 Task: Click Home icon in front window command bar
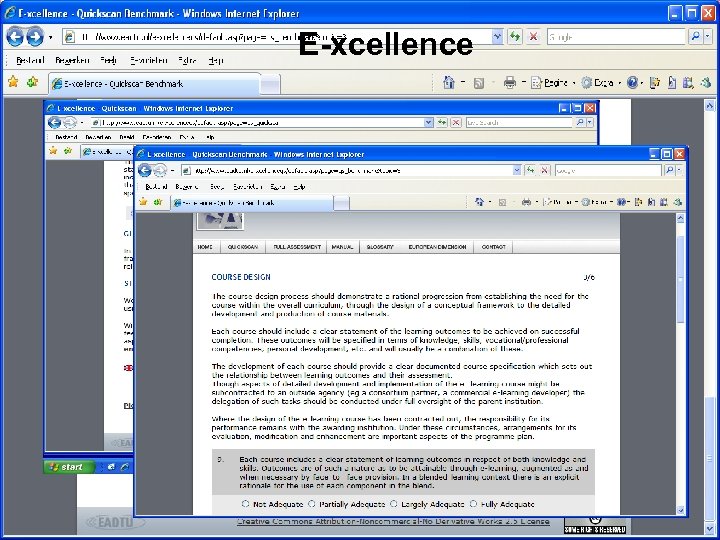pos(479,202)
